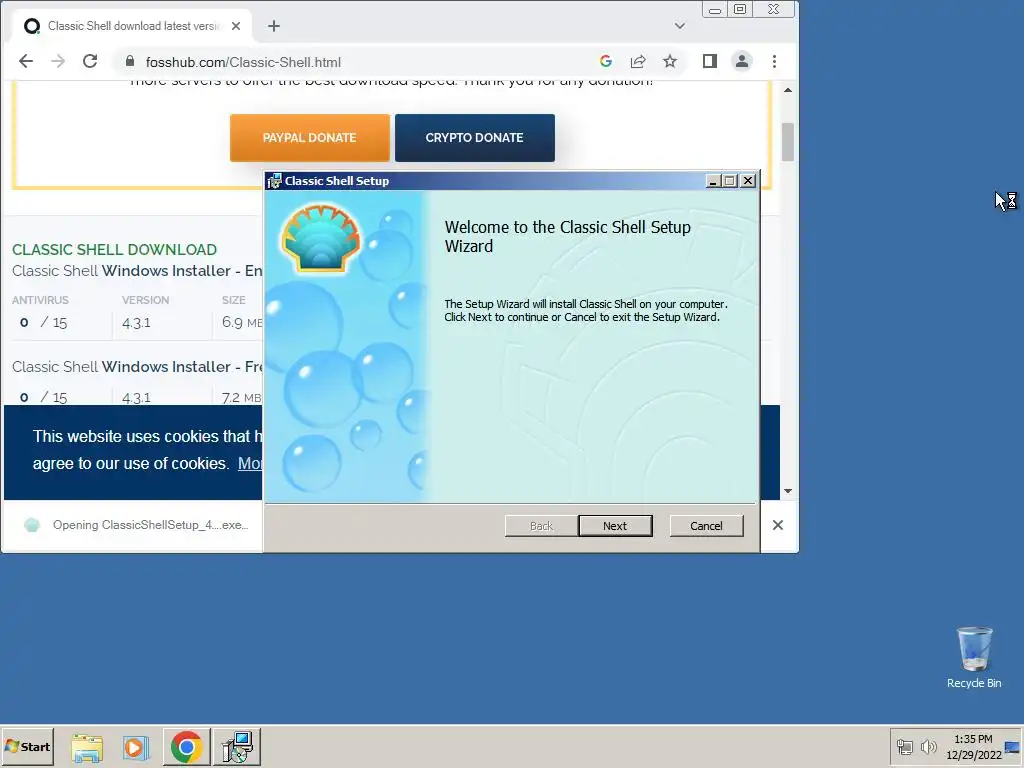Click Next in the Classic Shell Setup wizard
This screenshot has width=1024, height=768.
615,526
